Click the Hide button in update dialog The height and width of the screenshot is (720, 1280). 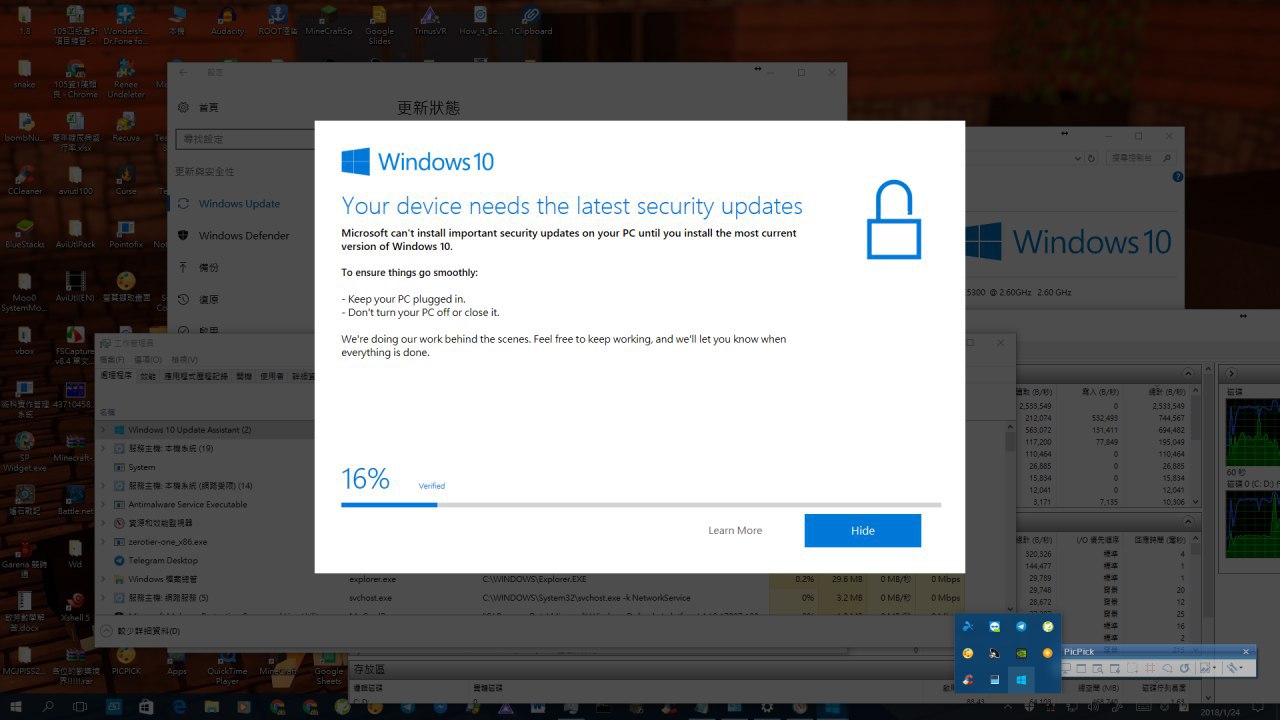pos(862,531)
